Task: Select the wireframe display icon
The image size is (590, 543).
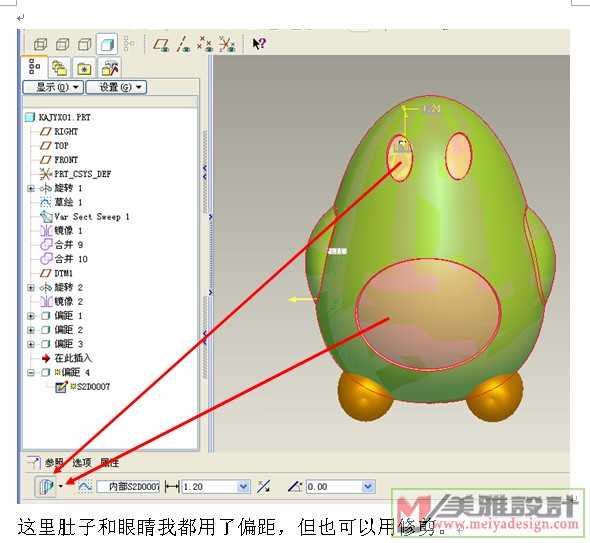Action: pyautogui.click(x=40, y=44)
